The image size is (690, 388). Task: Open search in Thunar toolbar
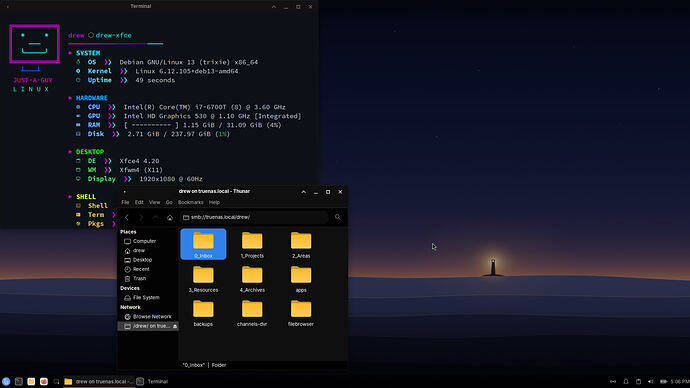tap(338, 217)
